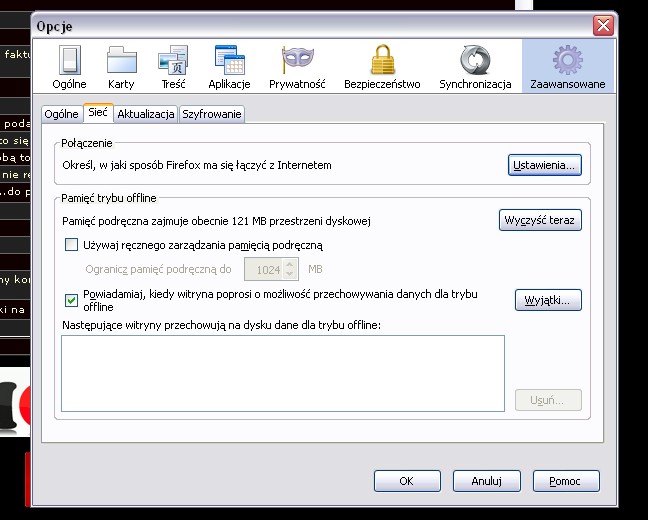Confirm the dialog with OK

(406, 481)
